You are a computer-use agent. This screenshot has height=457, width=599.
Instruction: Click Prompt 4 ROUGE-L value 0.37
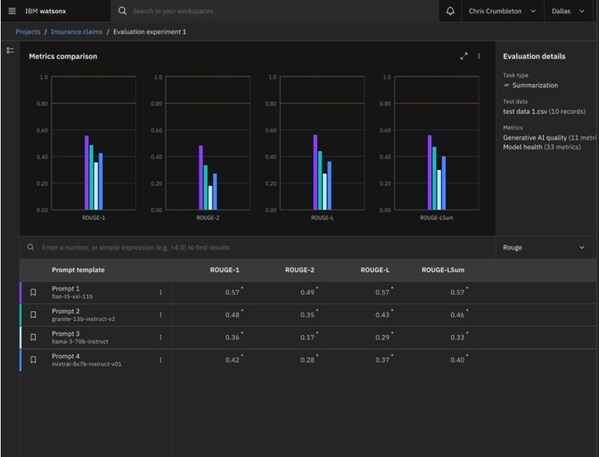(x=382, y=360)
